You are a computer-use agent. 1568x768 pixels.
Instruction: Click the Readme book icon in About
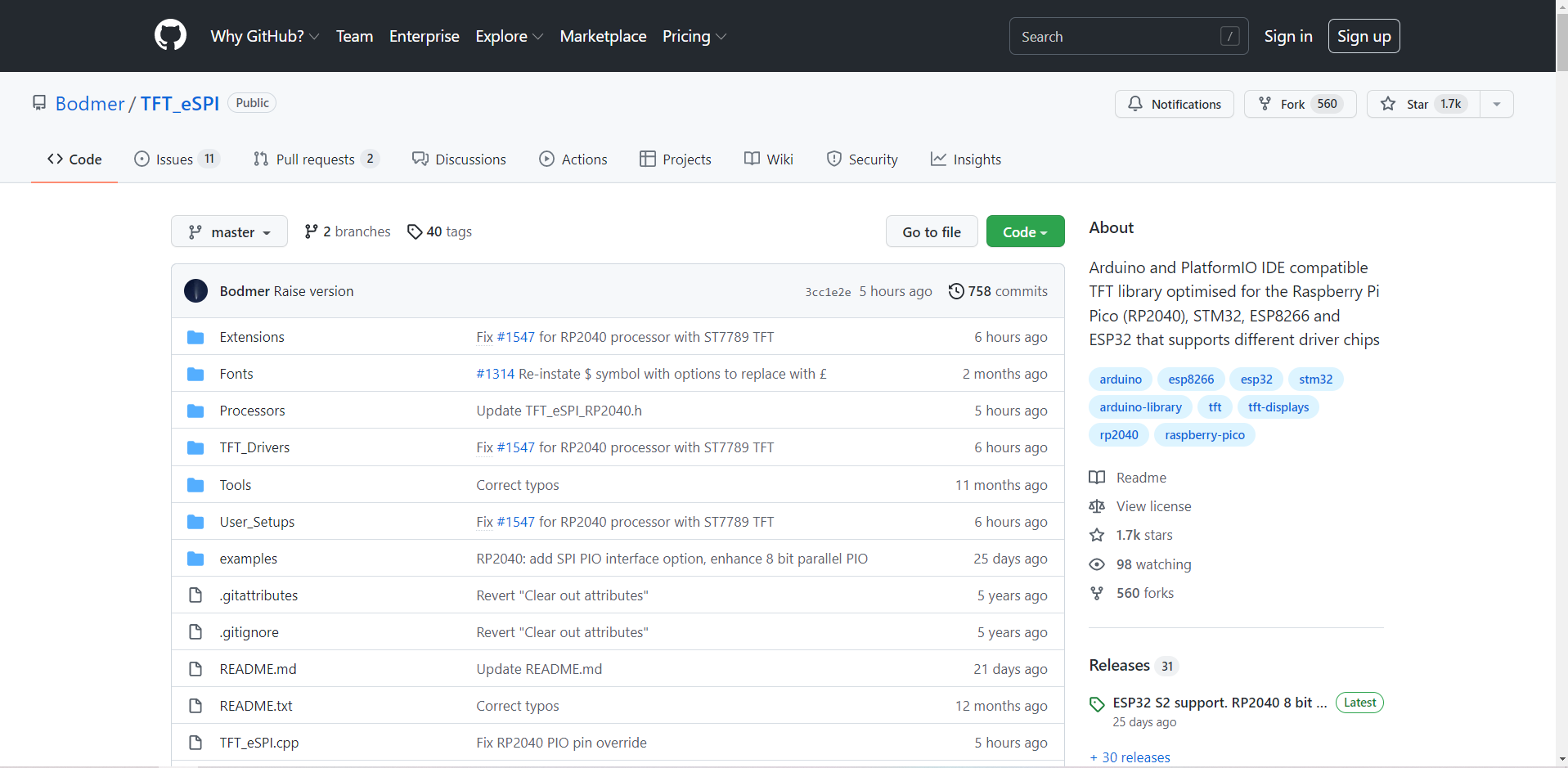click(x=1097, y=478)
